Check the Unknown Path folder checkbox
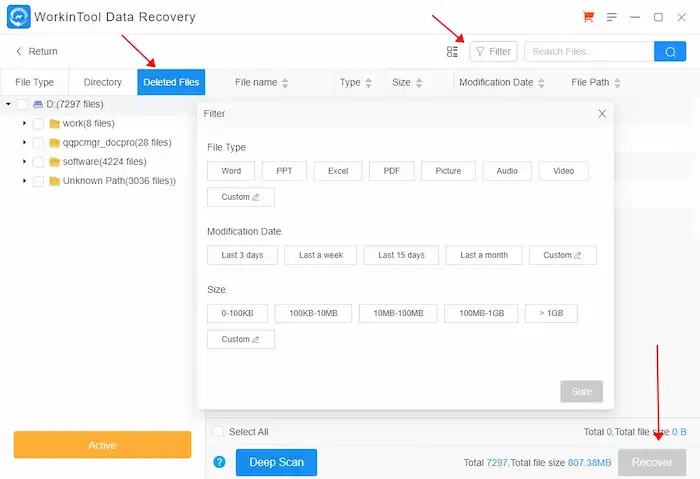700x479 pixels. [38, 181]
